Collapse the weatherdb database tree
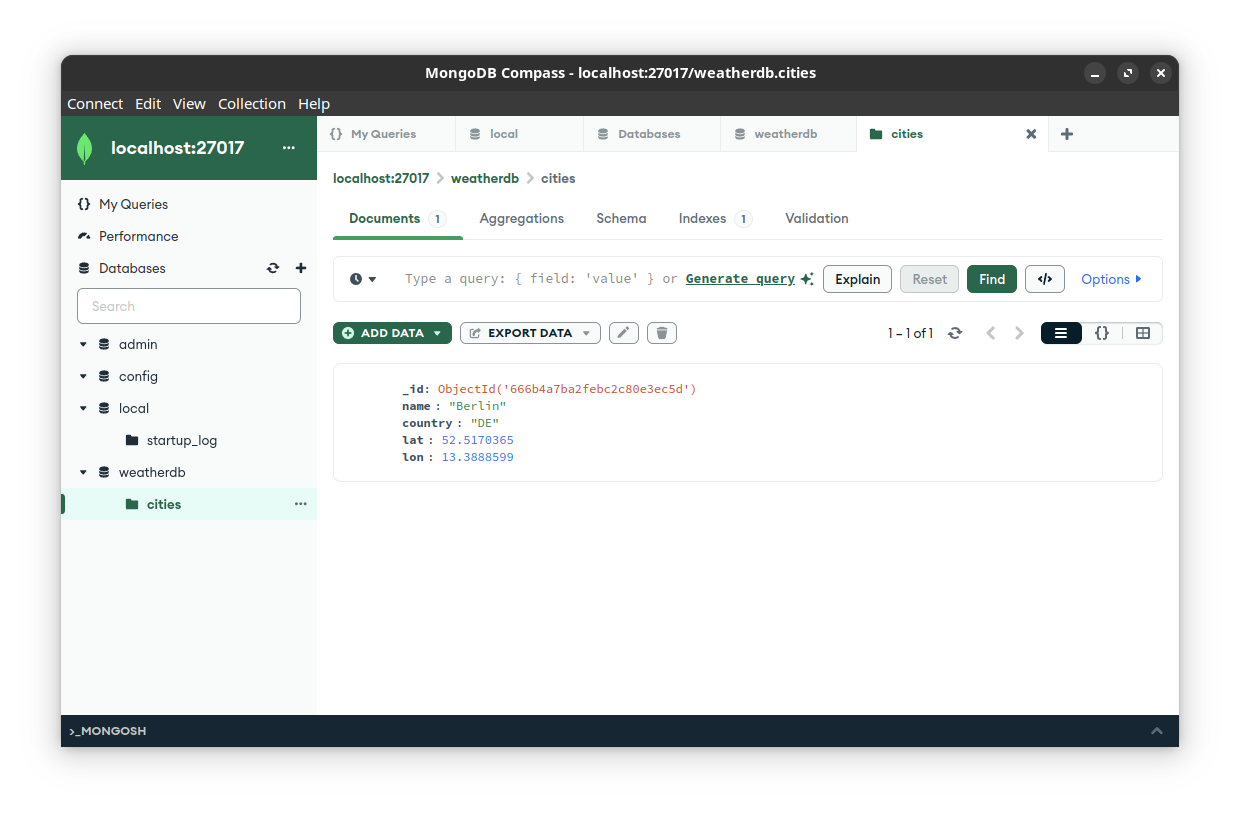 coord(83,471)
